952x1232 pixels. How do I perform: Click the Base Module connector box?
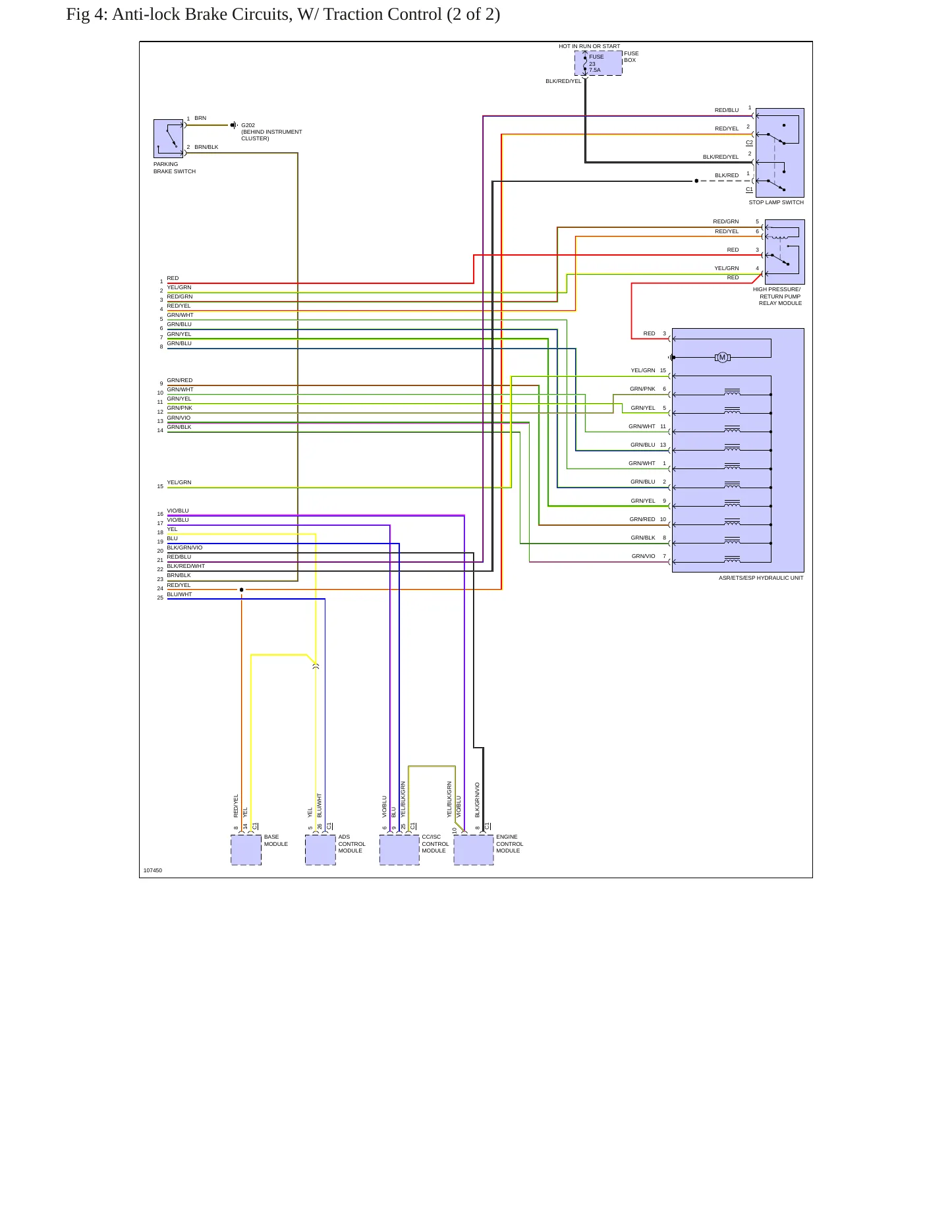click(246, 850)
